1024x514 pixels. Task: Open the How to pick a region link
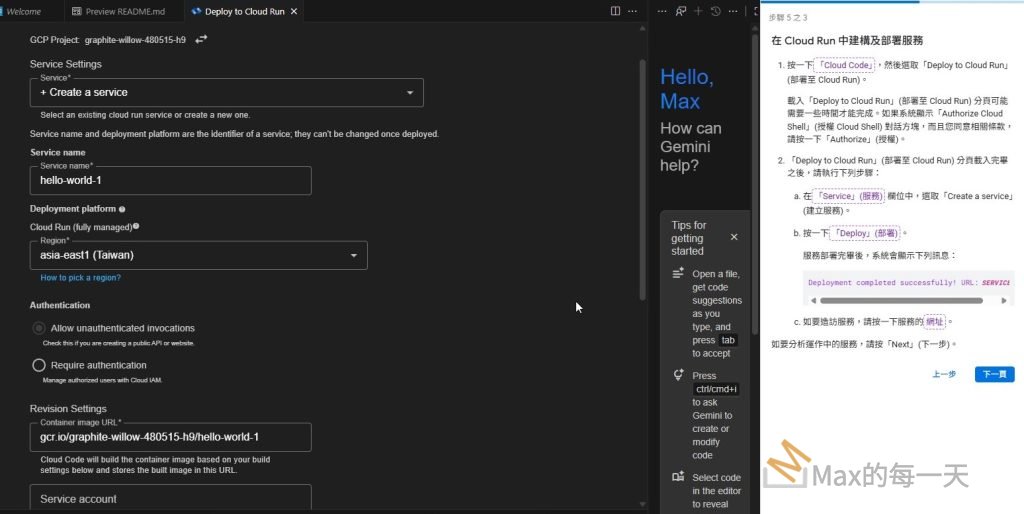click(80, 277)
